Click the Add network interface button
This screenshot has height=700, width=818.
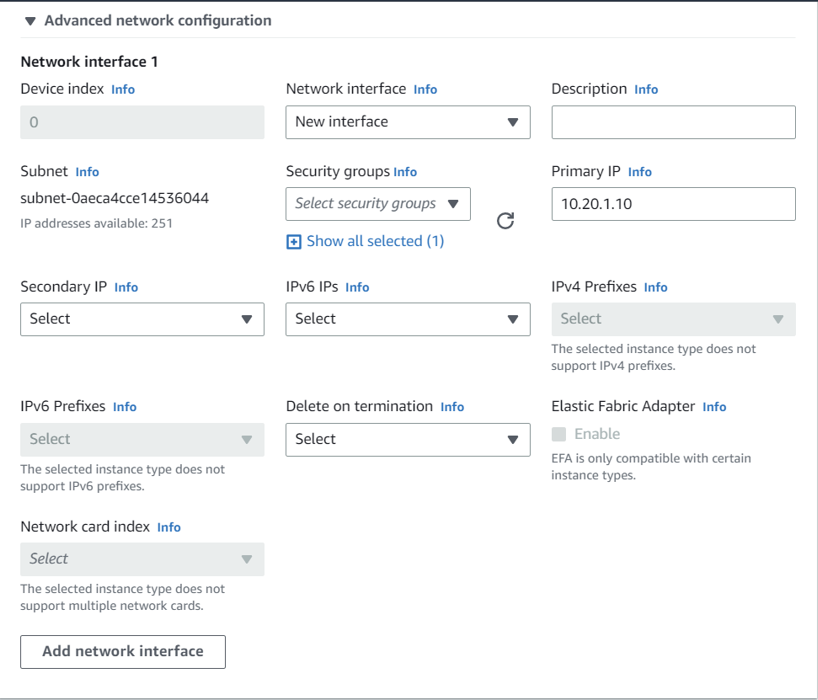pyautogui.click(x=123, y=651)
